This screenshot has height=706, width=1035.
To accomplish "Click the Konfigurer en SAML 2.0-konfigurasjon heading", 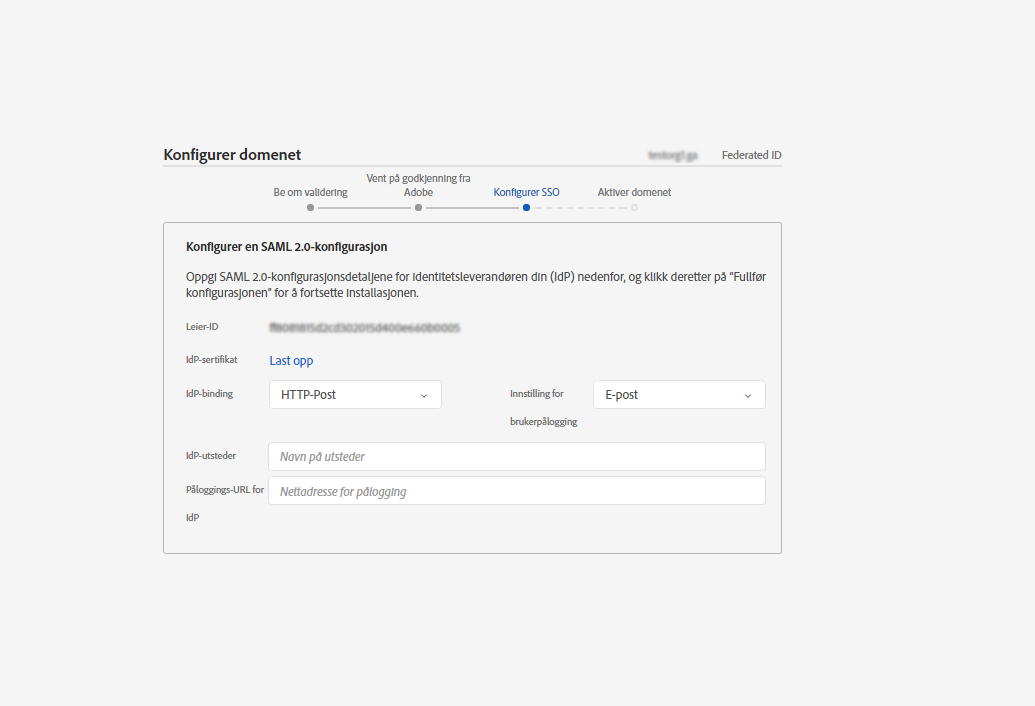I will click(286, 246).
